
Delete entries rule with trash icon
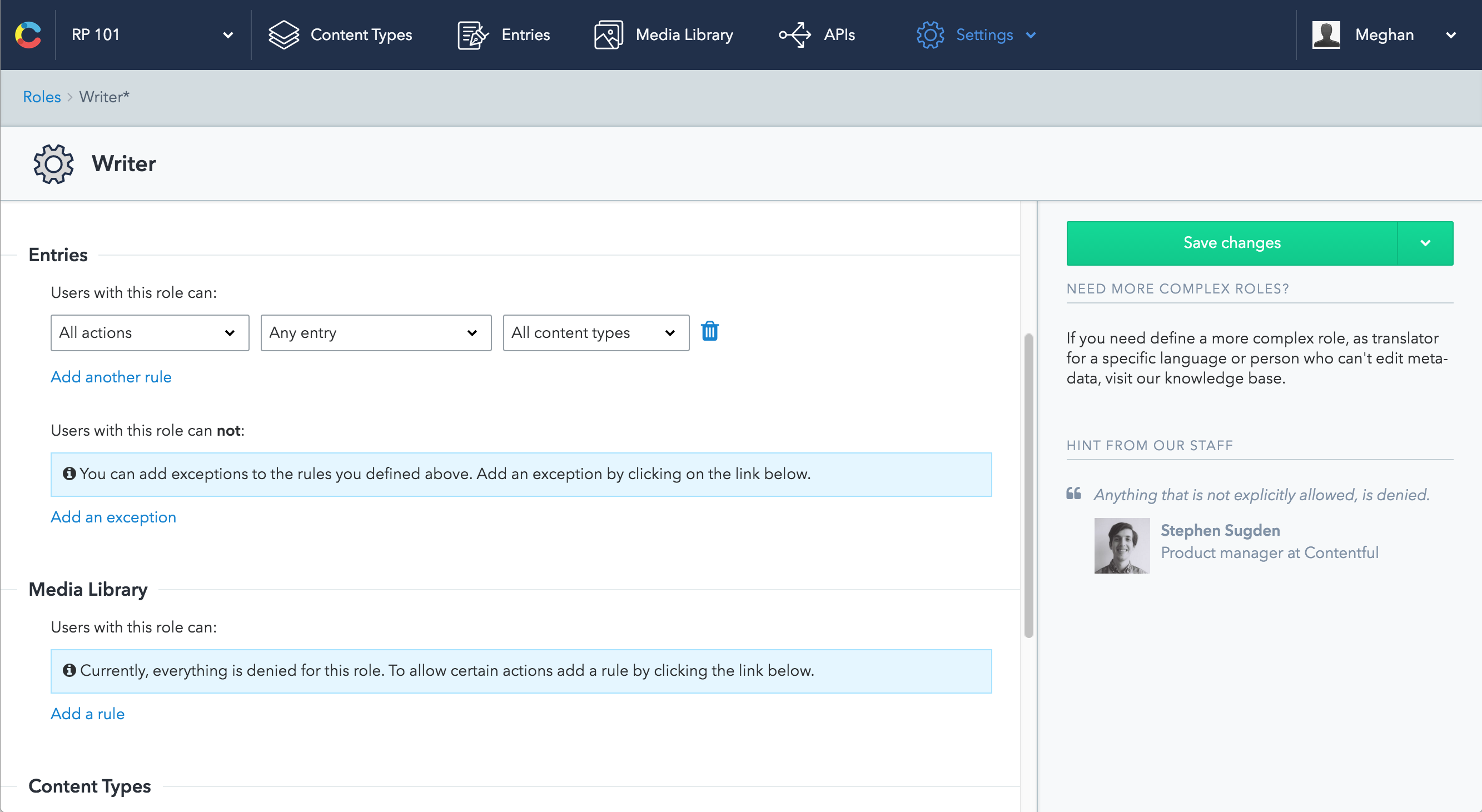709,332
